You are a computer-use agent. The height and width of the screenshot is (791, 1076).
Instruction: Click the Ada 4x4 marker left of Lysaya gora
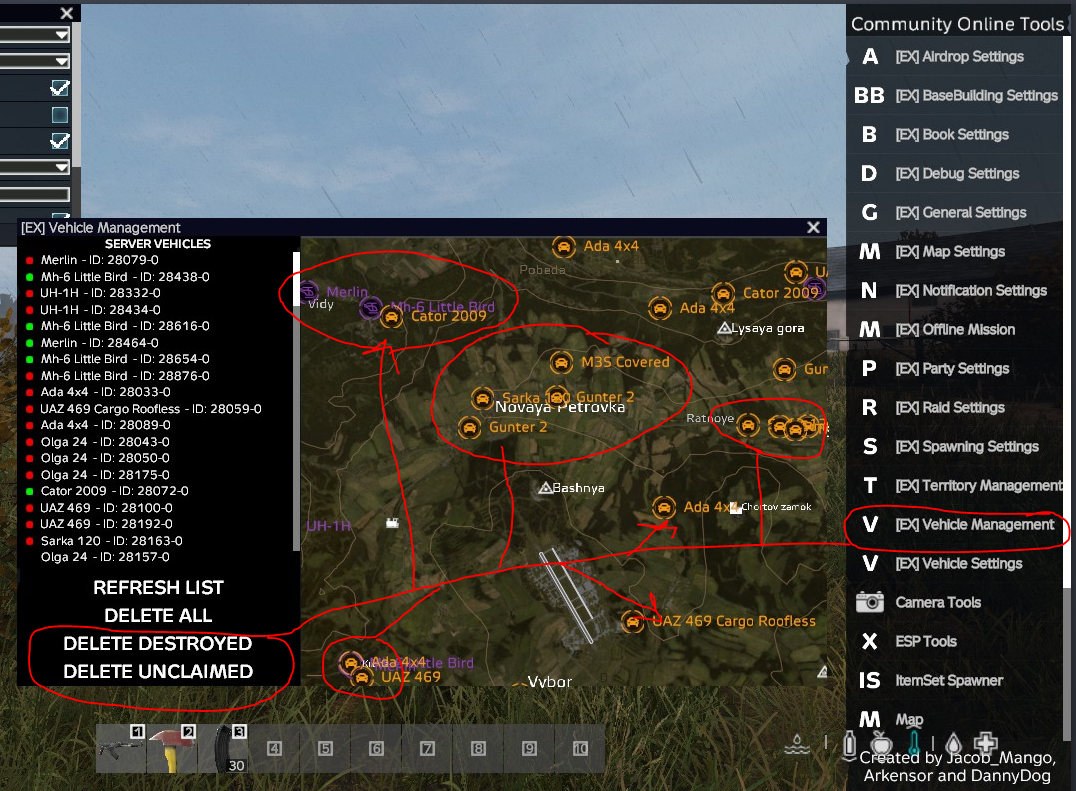click(659, 308)
